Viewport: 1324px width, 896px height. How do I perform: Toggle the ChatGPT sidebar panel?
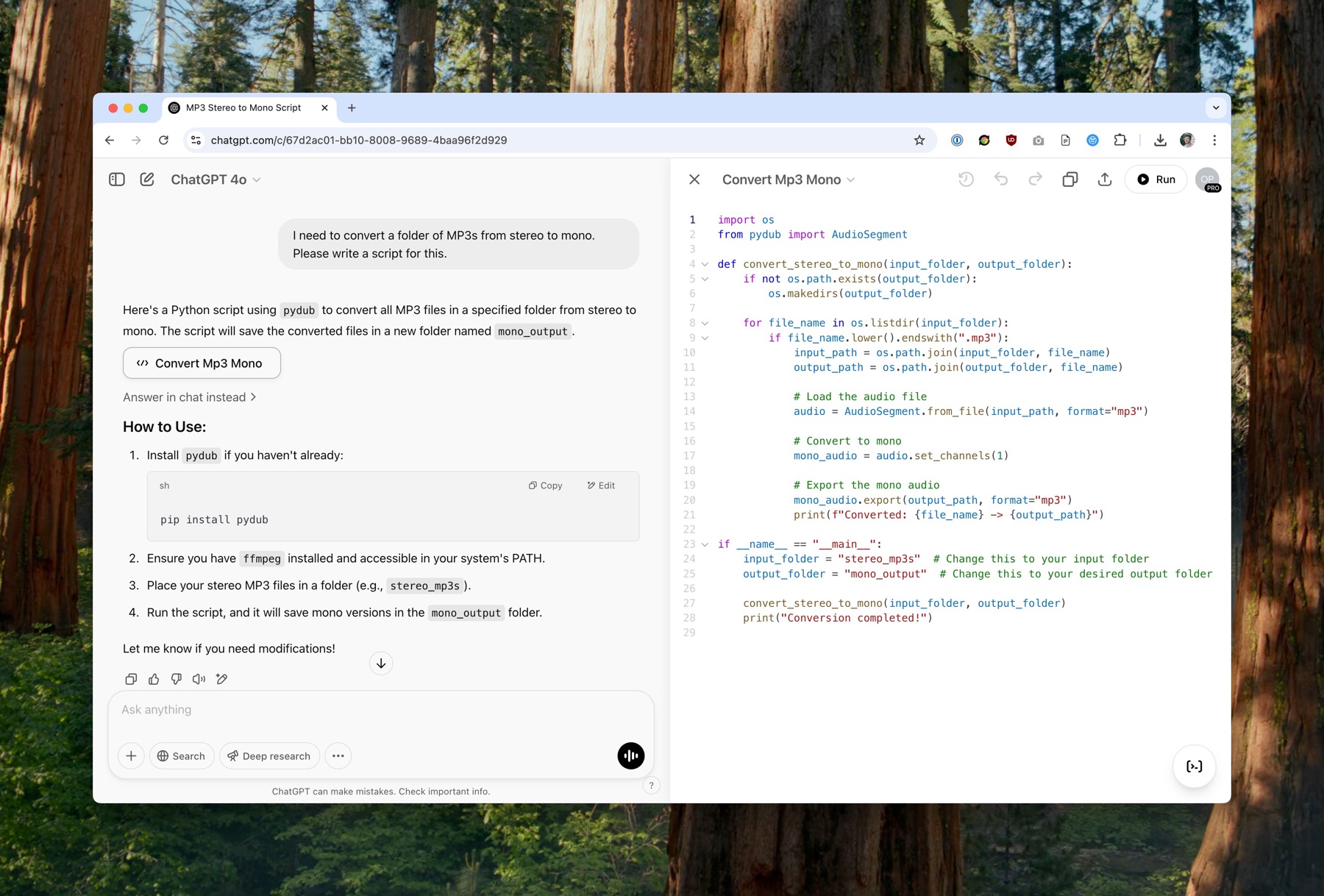(117, 179)
